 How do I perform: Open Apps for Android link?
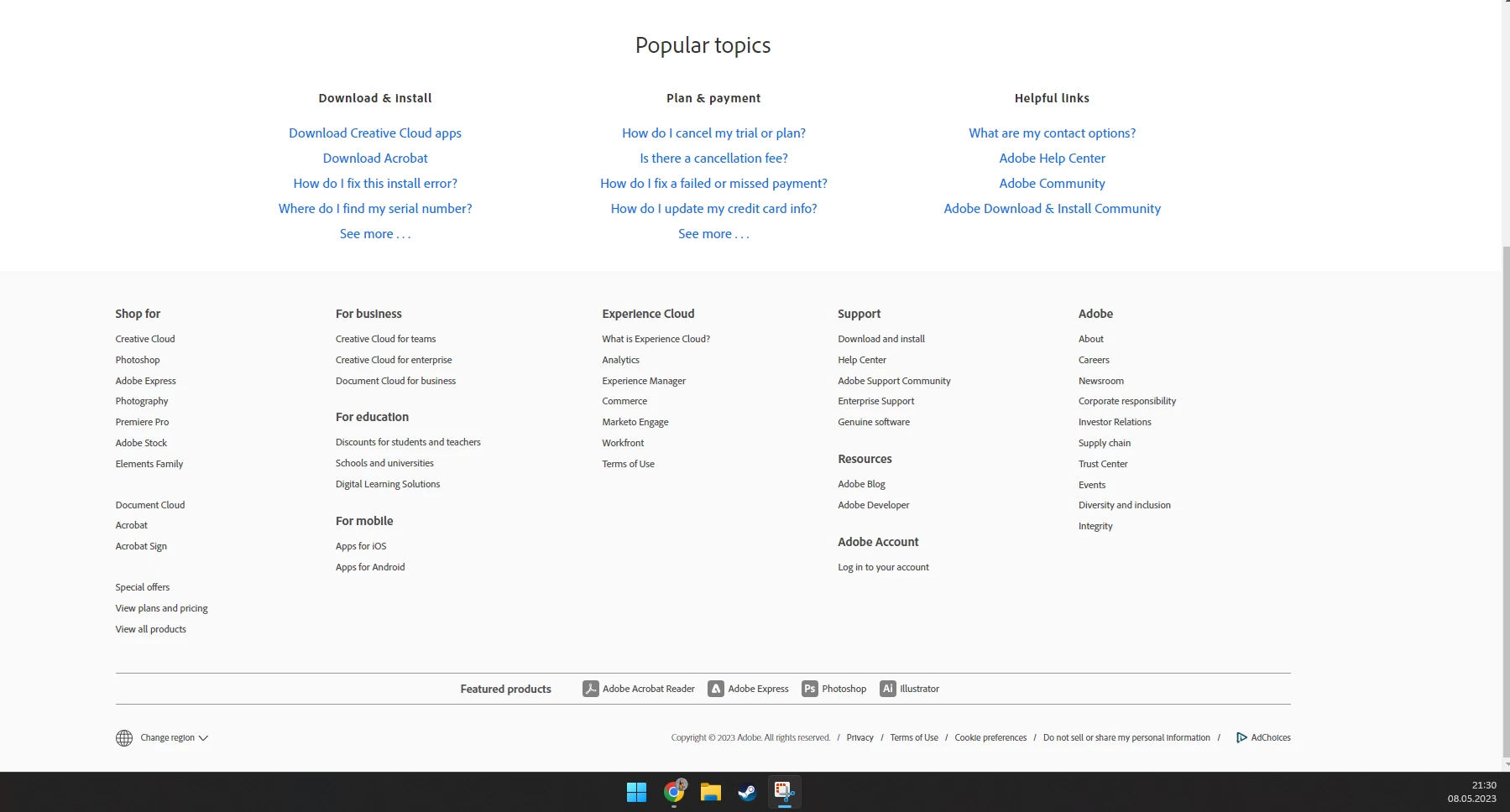pos(370,567)
